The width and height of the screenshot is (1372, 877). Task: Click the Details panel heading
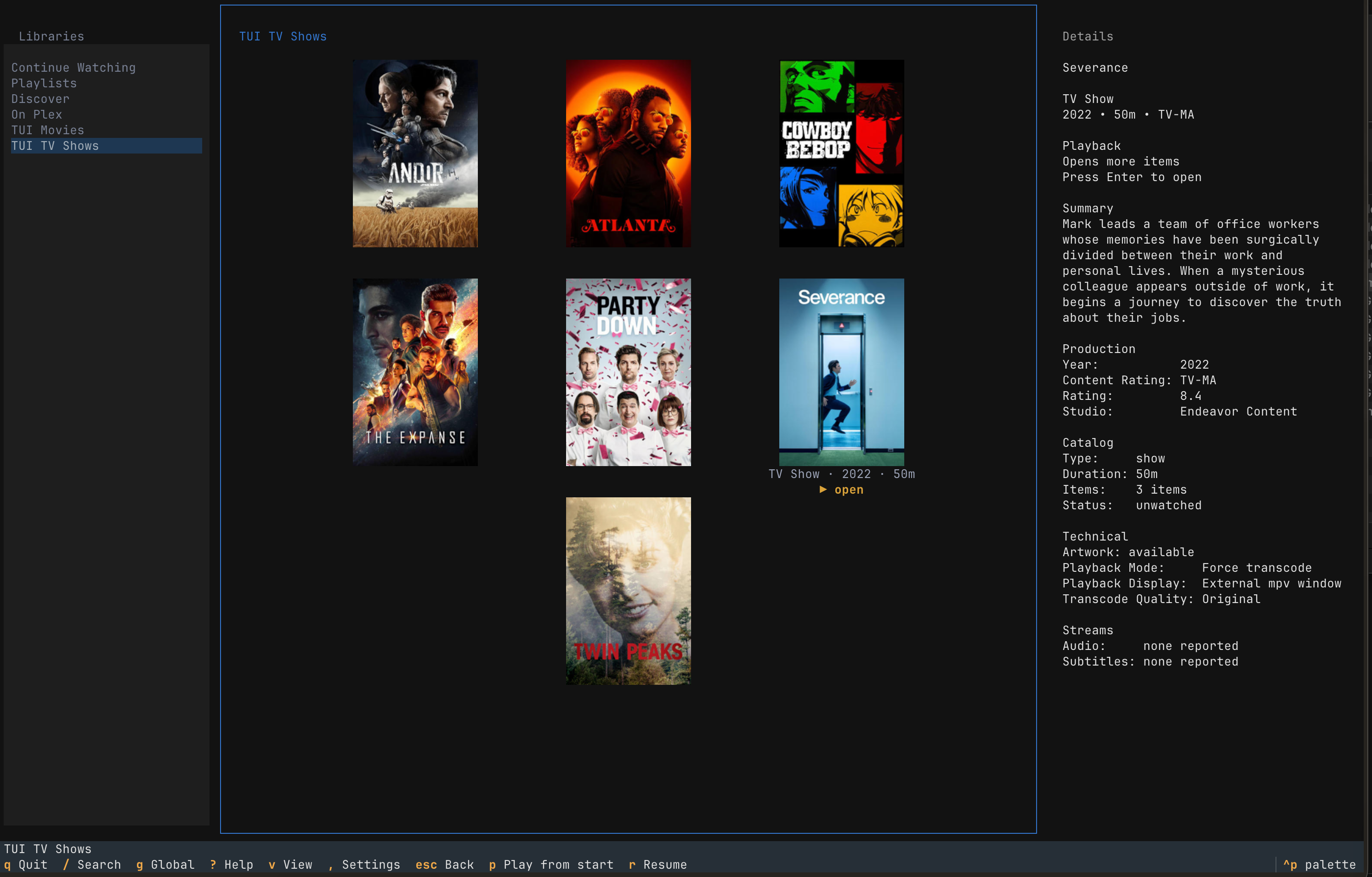(1088, 36)
